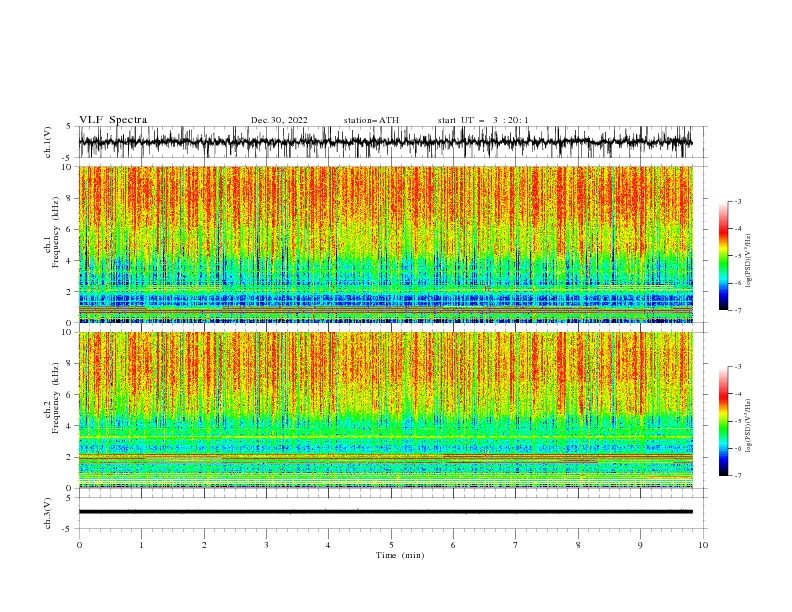Click time axis tick label "7"
Viewport: 792px width, 612px height.
(x=516, y=545)
